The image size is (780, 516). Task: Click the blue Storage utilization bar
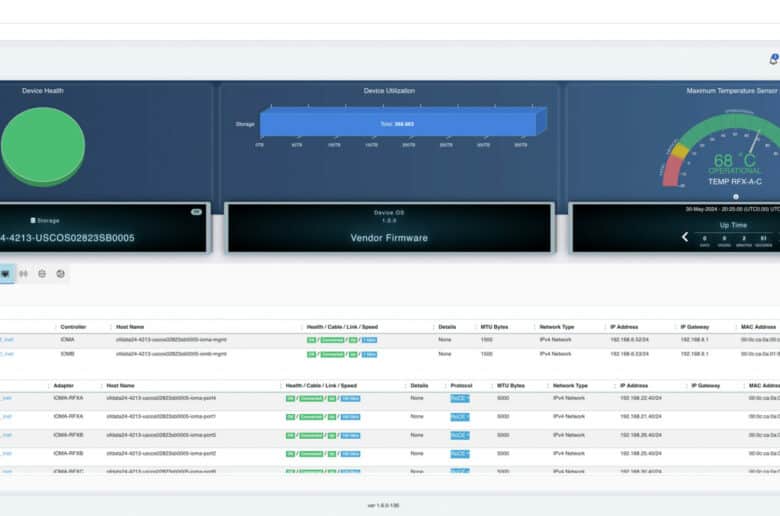point(402,123)
